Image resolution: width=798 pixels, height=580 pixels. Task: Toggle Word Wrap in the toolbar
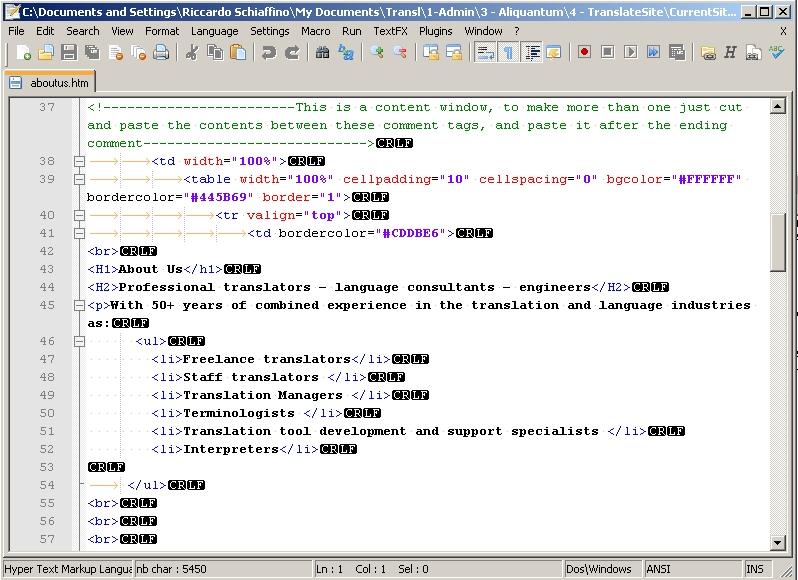[485, 52]
